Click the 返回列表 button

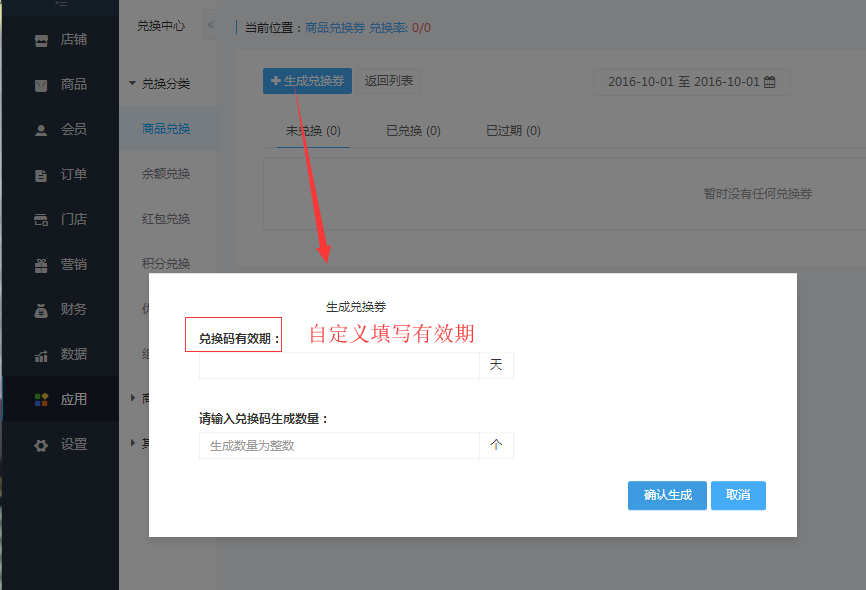tap(388, 81)
